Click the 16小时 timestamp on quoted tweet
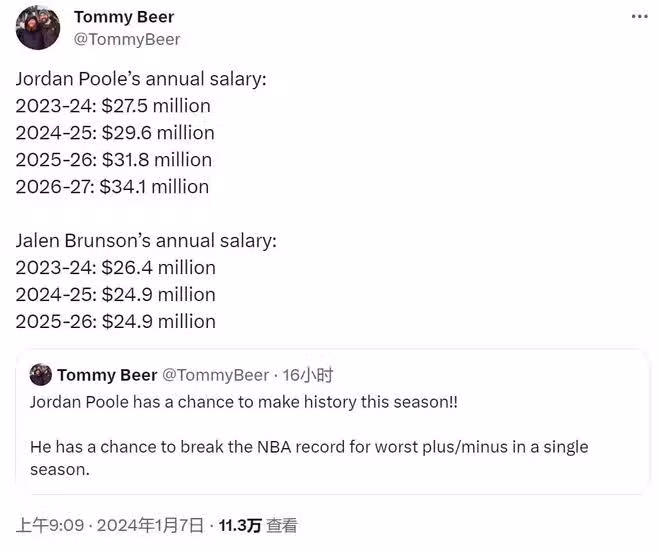 (308, 375)
